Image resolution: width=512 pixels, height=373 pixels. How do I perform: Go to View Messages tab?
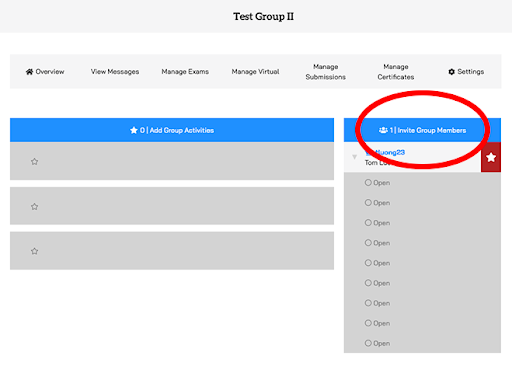[x=115, y=72]
